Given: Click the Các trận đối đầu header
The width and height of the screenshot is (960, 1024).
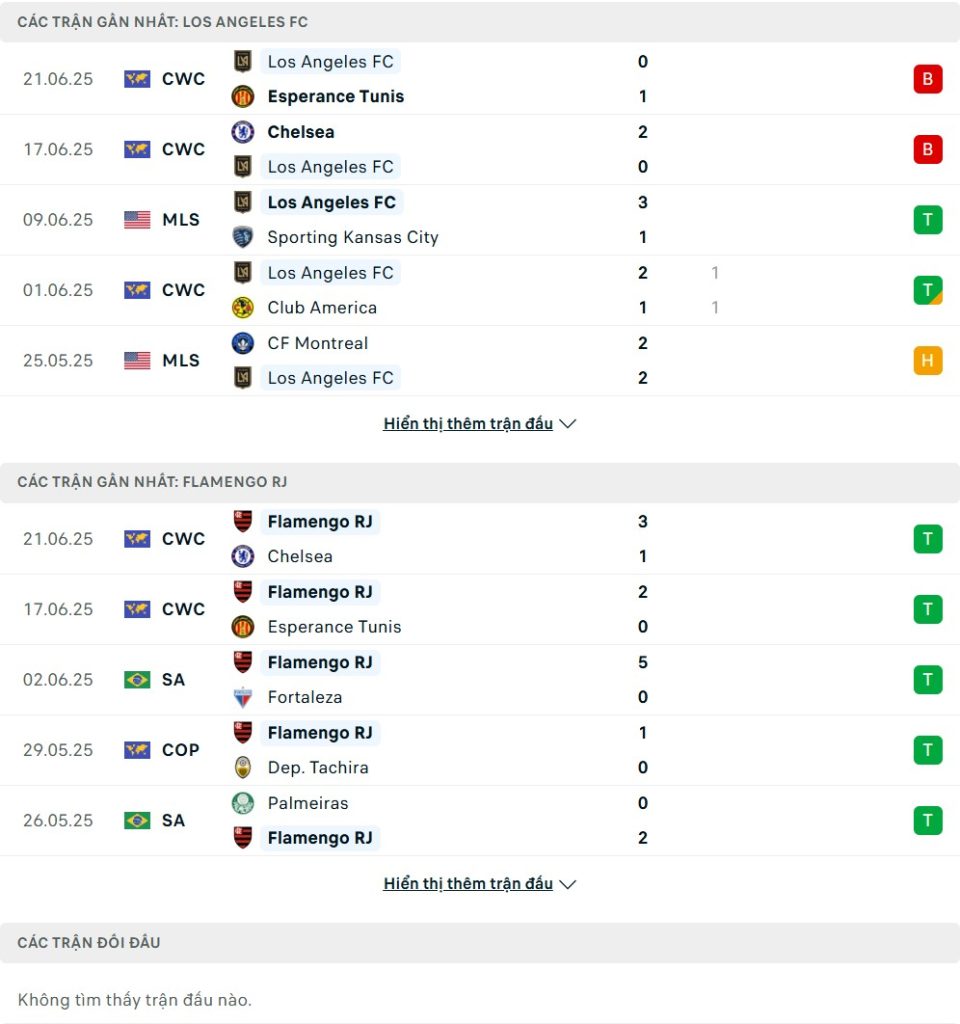Looking at the screenshot, I should (x=89, y=942).
